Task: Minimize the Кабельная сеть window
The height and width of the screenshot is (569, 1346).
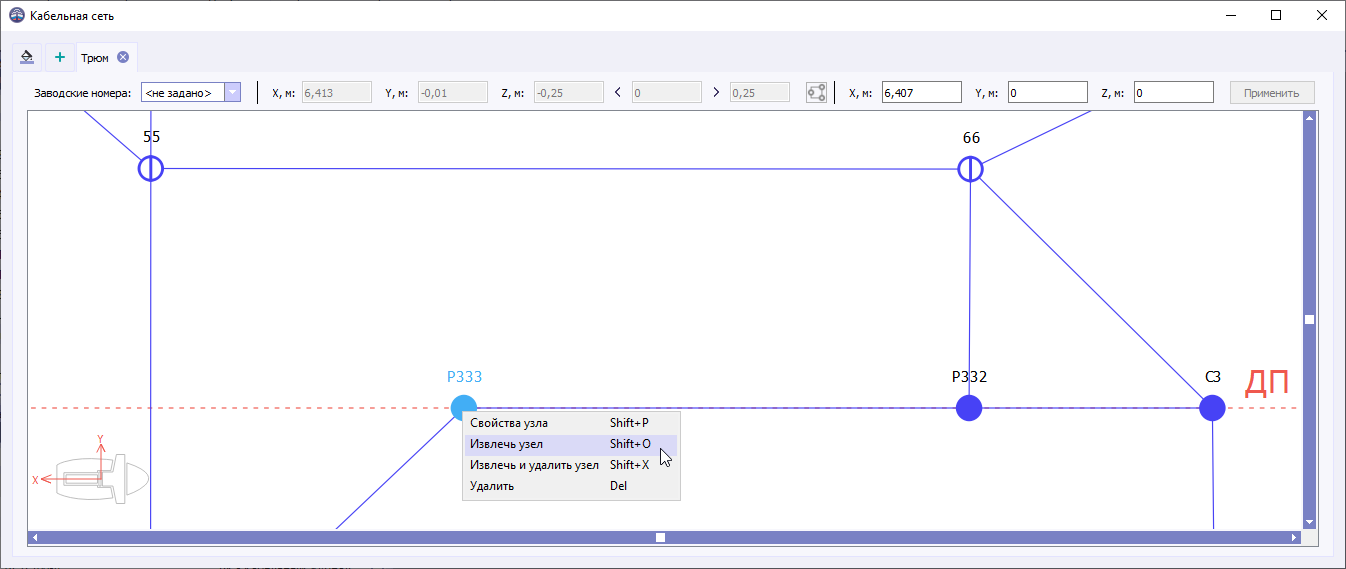Action: pyautogui.click(x=1230, y=15)
